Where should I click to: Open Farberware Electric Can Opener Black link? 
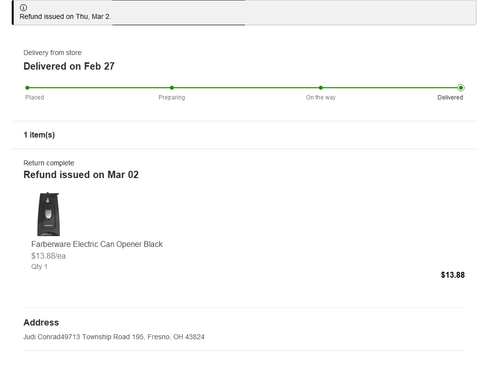(x=97, y=244)
